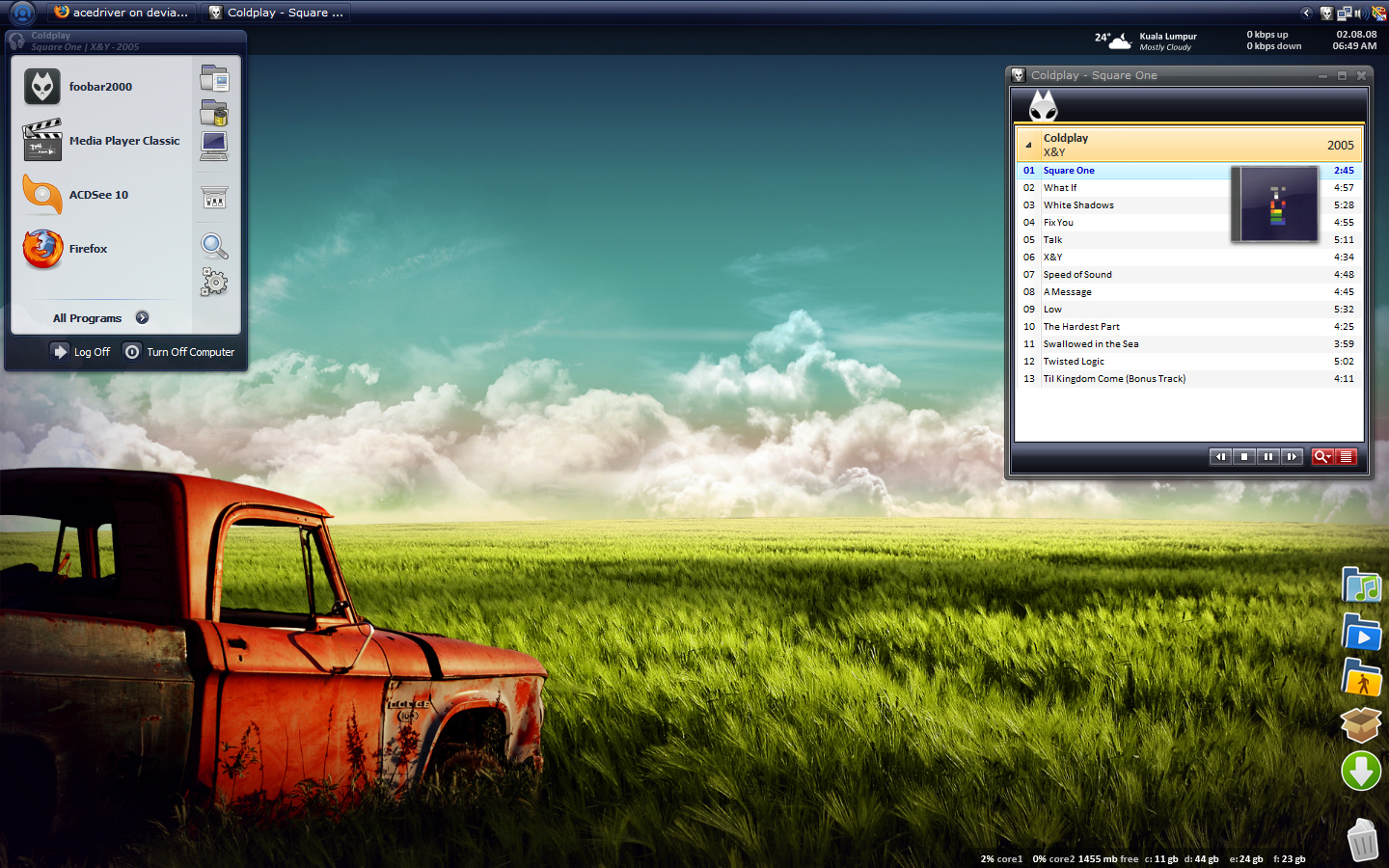The width and height of the screenshot is (1389, 868).
Task: Collapse the Coldplay X&Y album group
Action: coord(1028,146)
